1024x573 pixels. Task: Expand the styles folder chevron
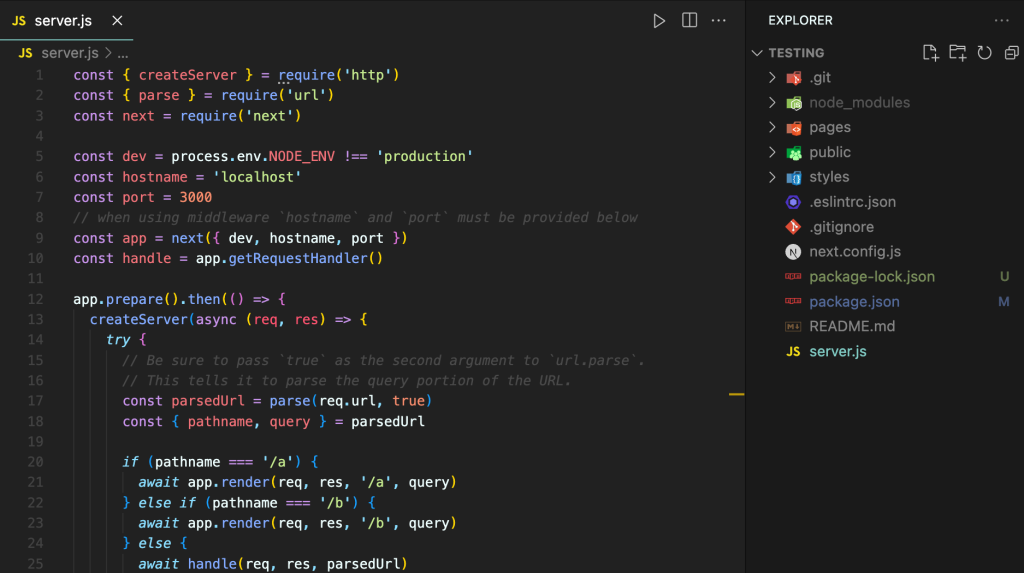point(773,177)
